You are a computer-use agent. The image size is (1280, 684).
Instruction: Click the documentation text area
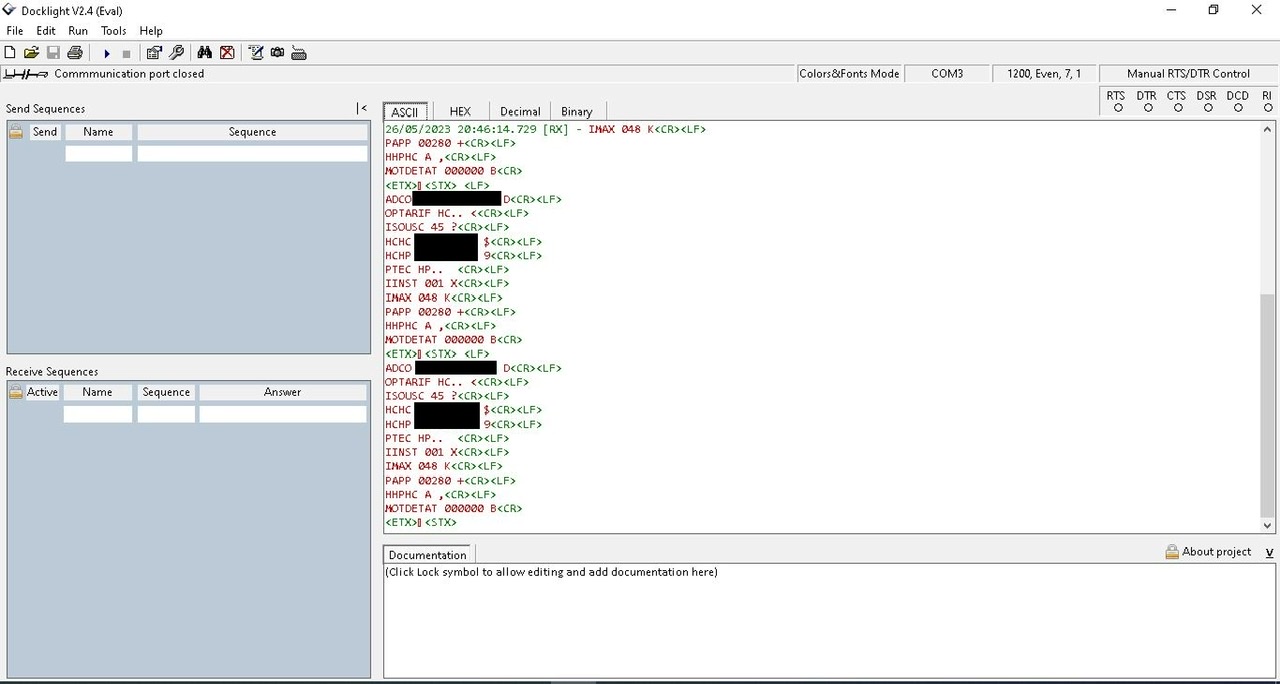click(x=829, y=621)
